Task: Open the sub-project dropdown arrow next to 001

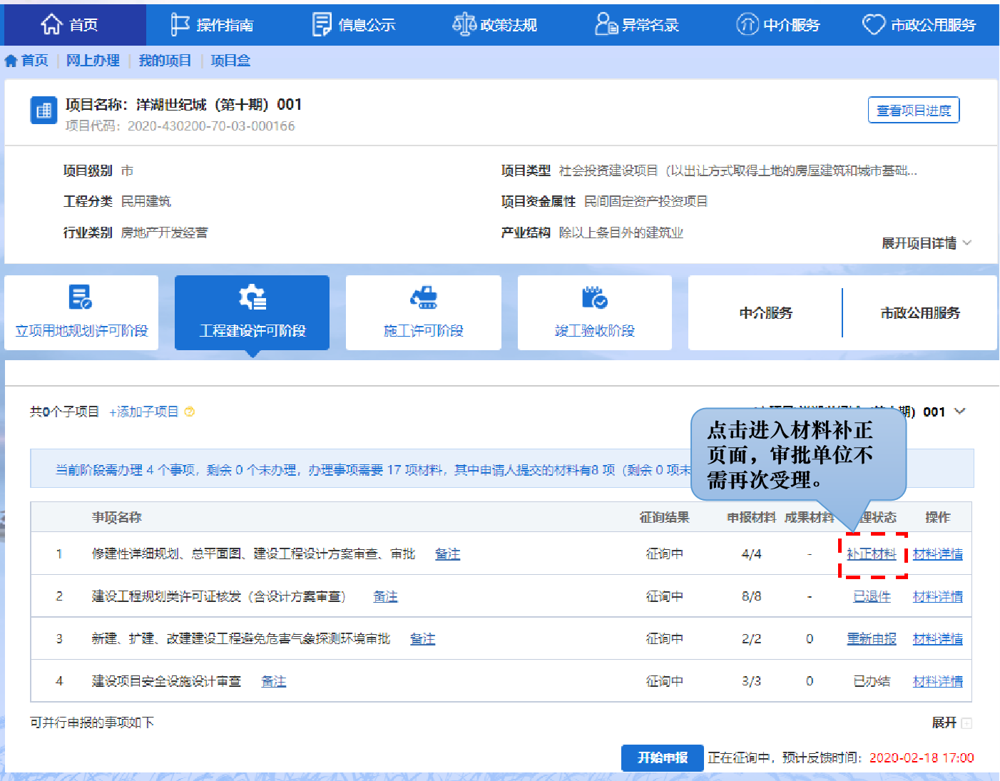Action: (961, 411)
